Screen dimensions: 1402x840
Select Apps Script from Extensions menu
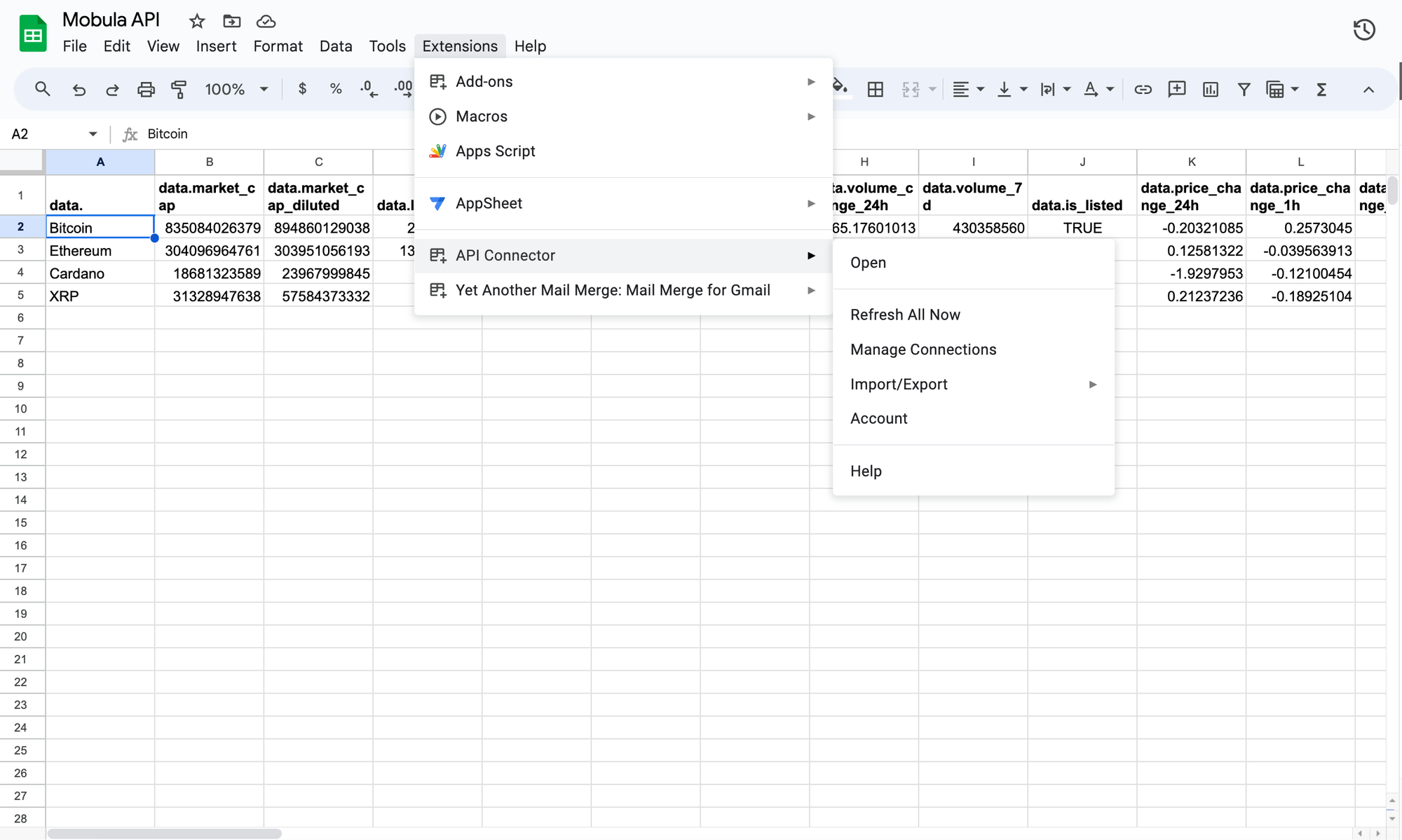495,151
